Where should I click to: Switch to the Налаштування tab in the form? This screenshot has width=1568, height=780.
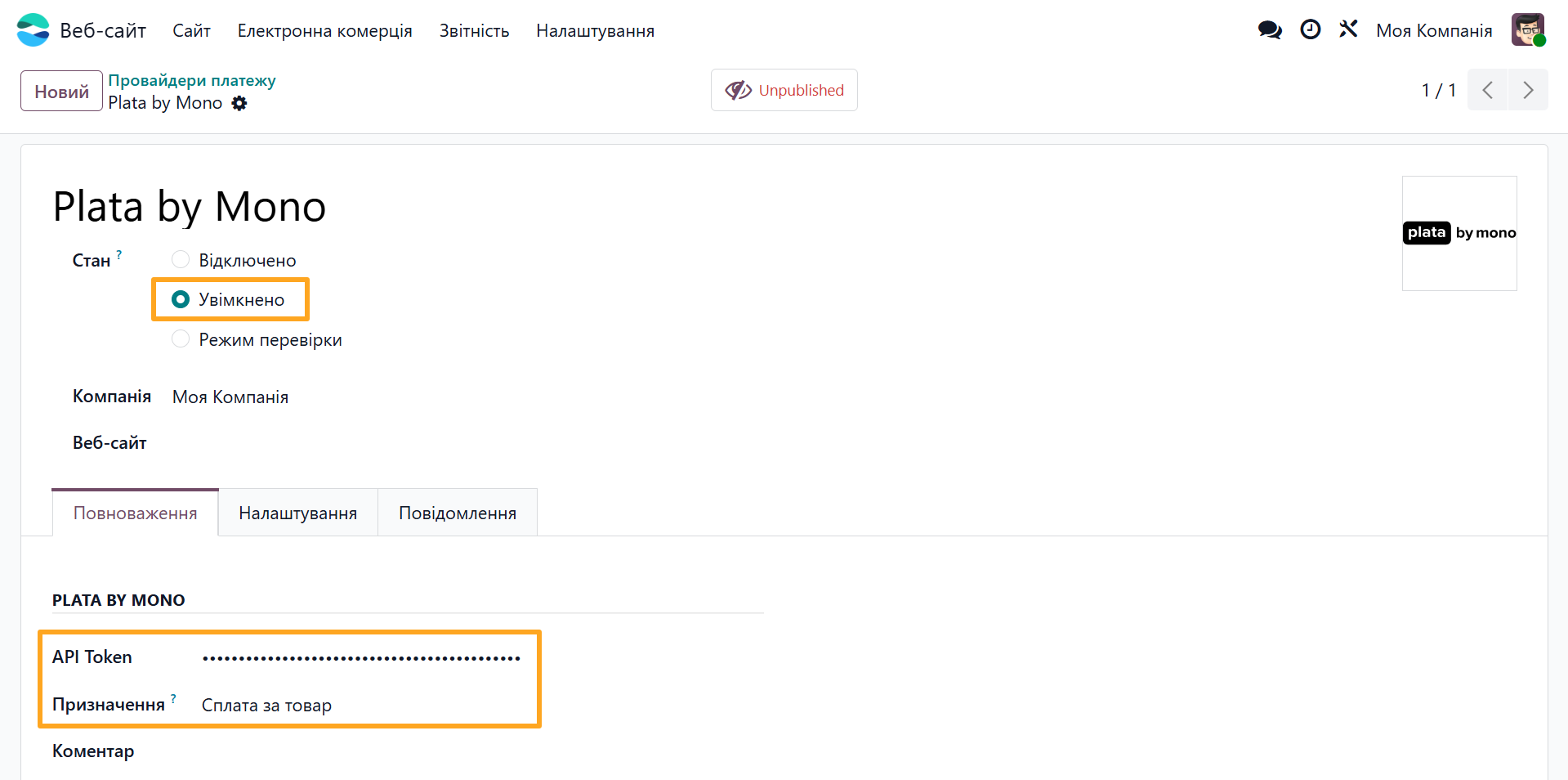pos(298,513)
